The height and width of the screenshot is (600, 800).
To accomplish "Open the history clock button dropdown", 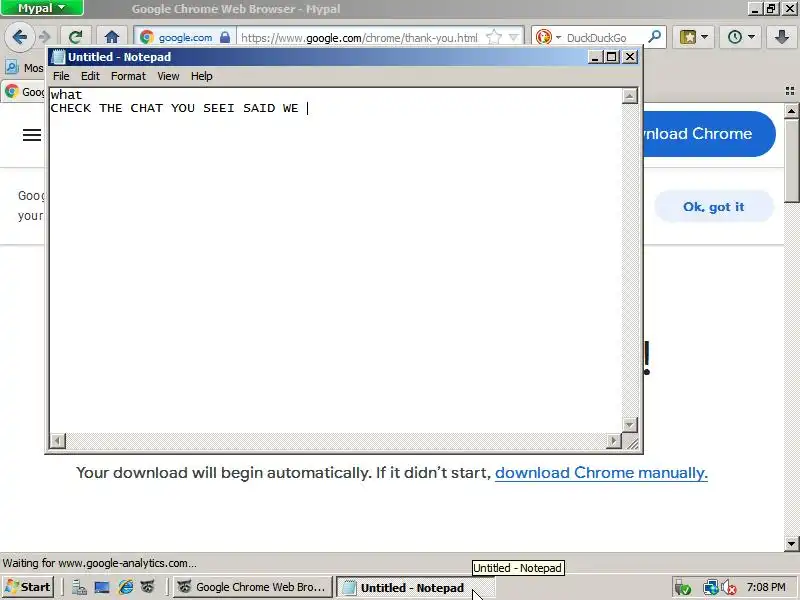I will tap(740, 37).
